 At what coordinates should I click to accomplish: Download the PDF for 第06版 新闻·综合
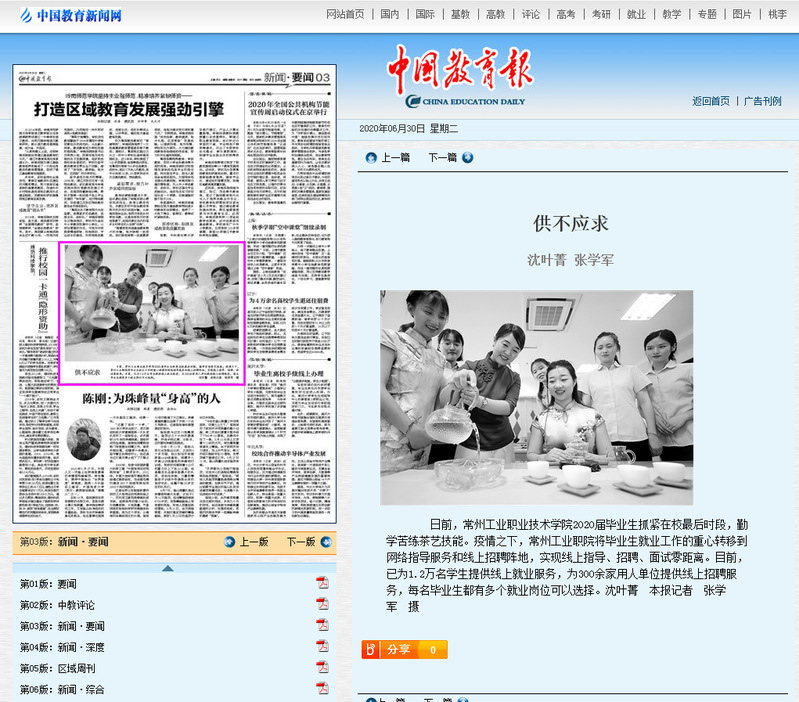(322, 688)
